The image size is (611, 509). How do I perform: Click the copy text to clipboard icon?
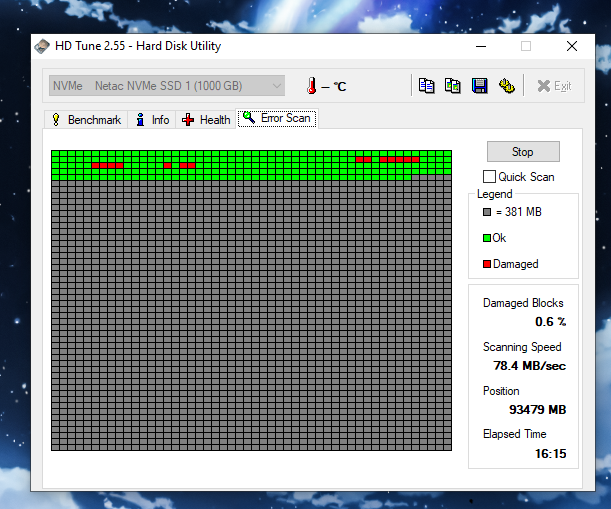pyautogui.click(x=426, y=85)
